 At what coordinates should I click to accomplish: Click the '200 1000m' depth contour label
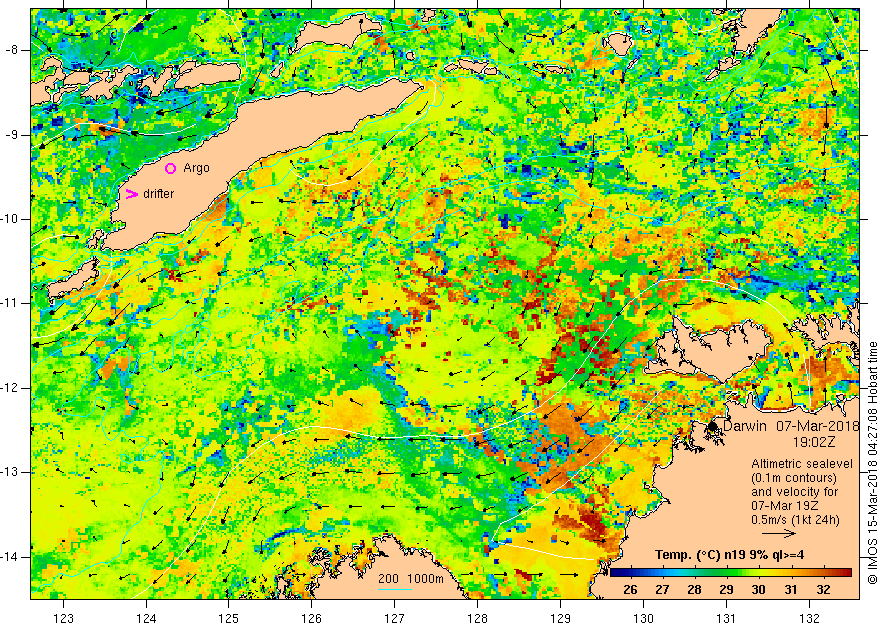(x=411, y=579)
